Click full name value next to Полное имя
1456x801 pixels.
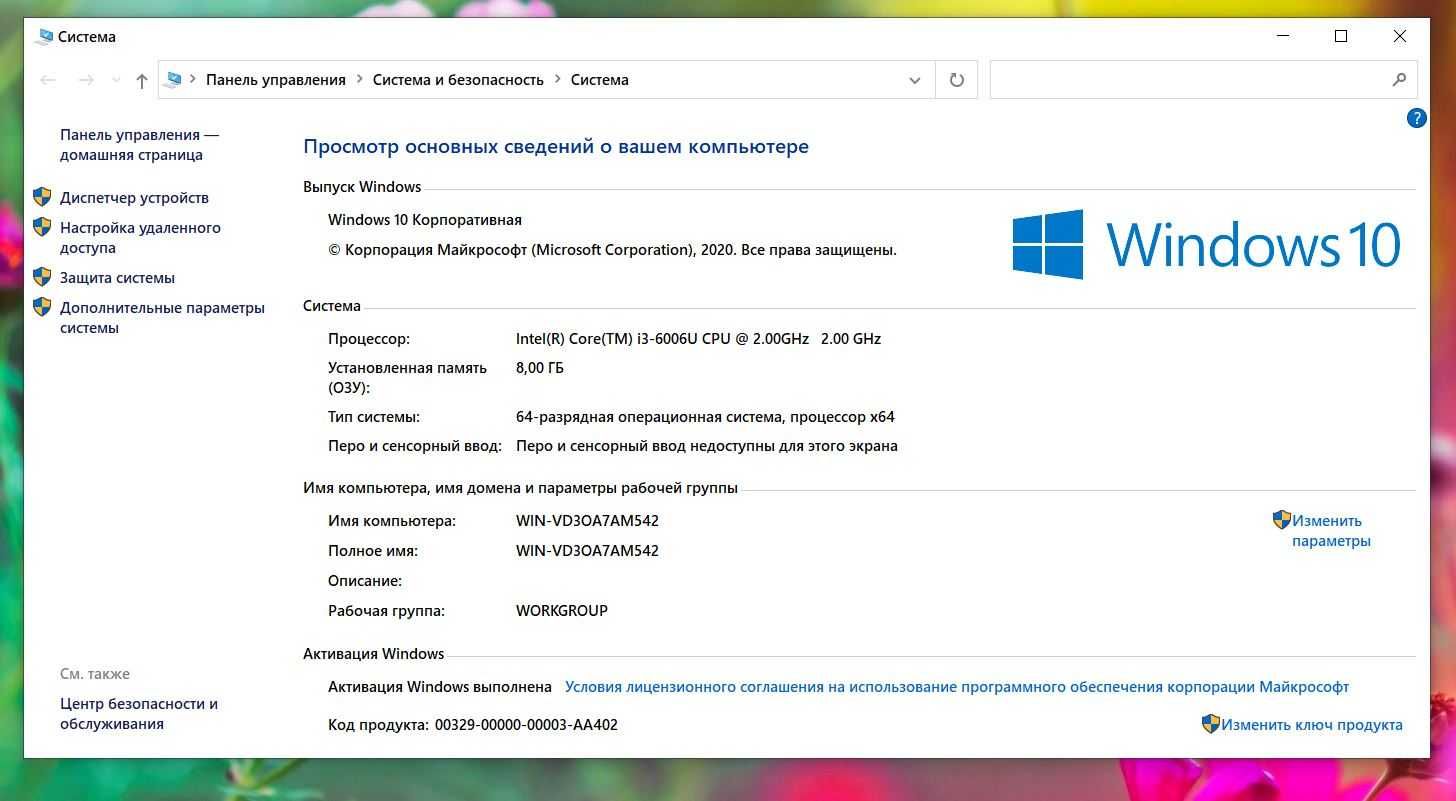pos(587,551)
